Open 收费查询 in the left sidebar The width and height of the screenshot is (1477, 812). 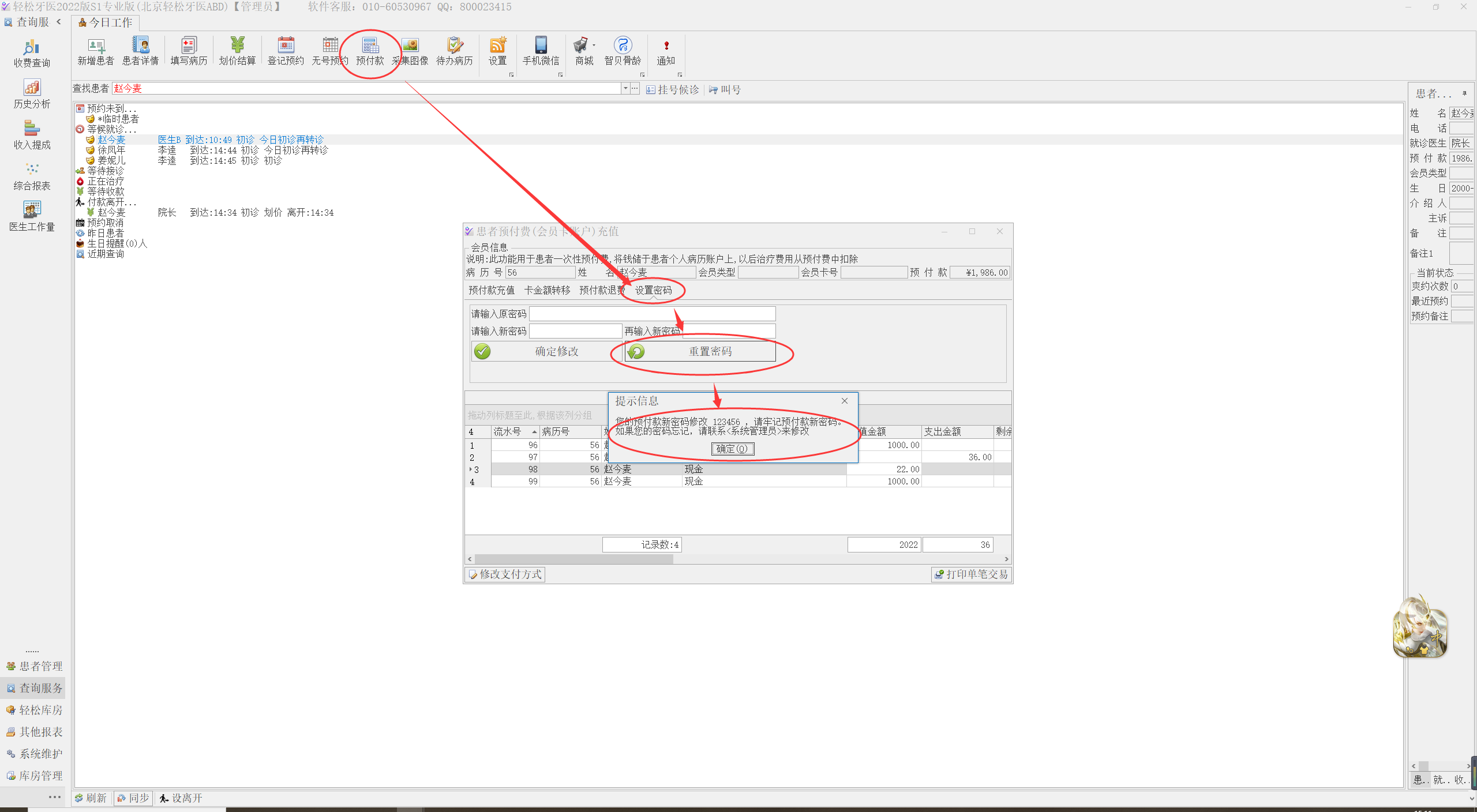[x=32, y=54]
